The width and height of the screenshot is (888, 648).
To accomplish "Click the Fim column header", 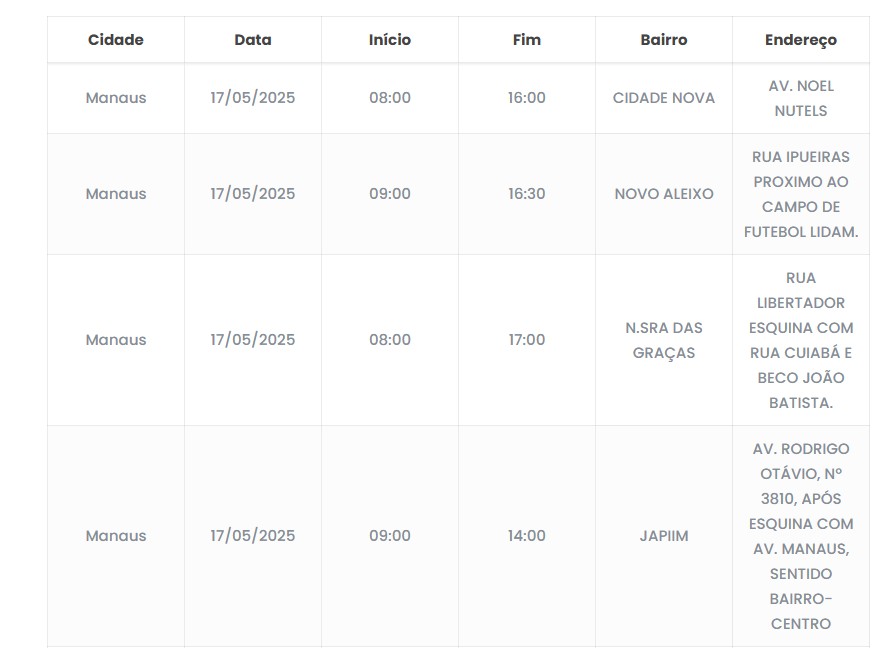I will pos(527,40).
